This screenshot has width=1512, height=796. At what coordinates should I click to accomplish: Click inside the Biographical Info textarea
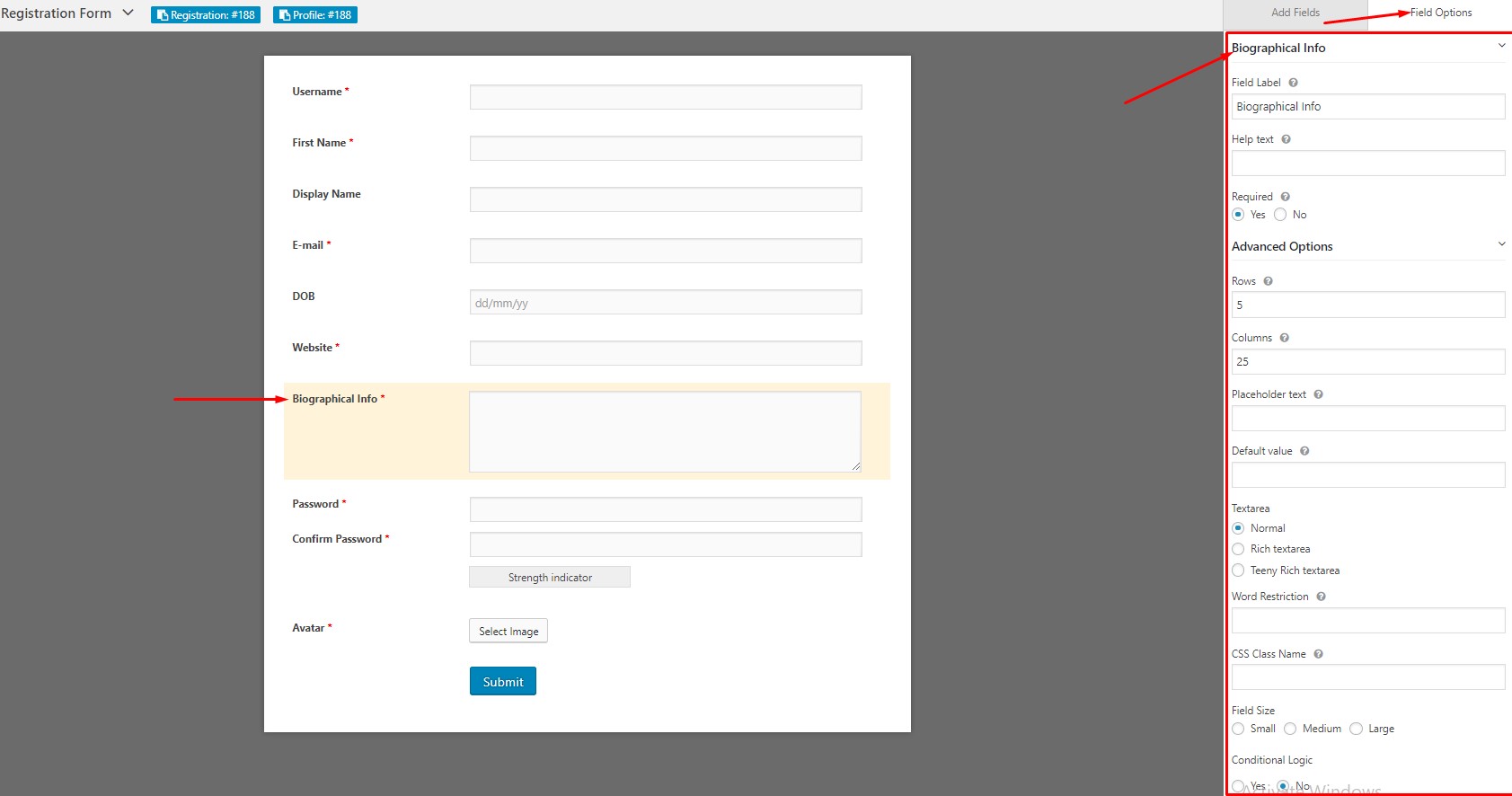[x=665, y=431]
